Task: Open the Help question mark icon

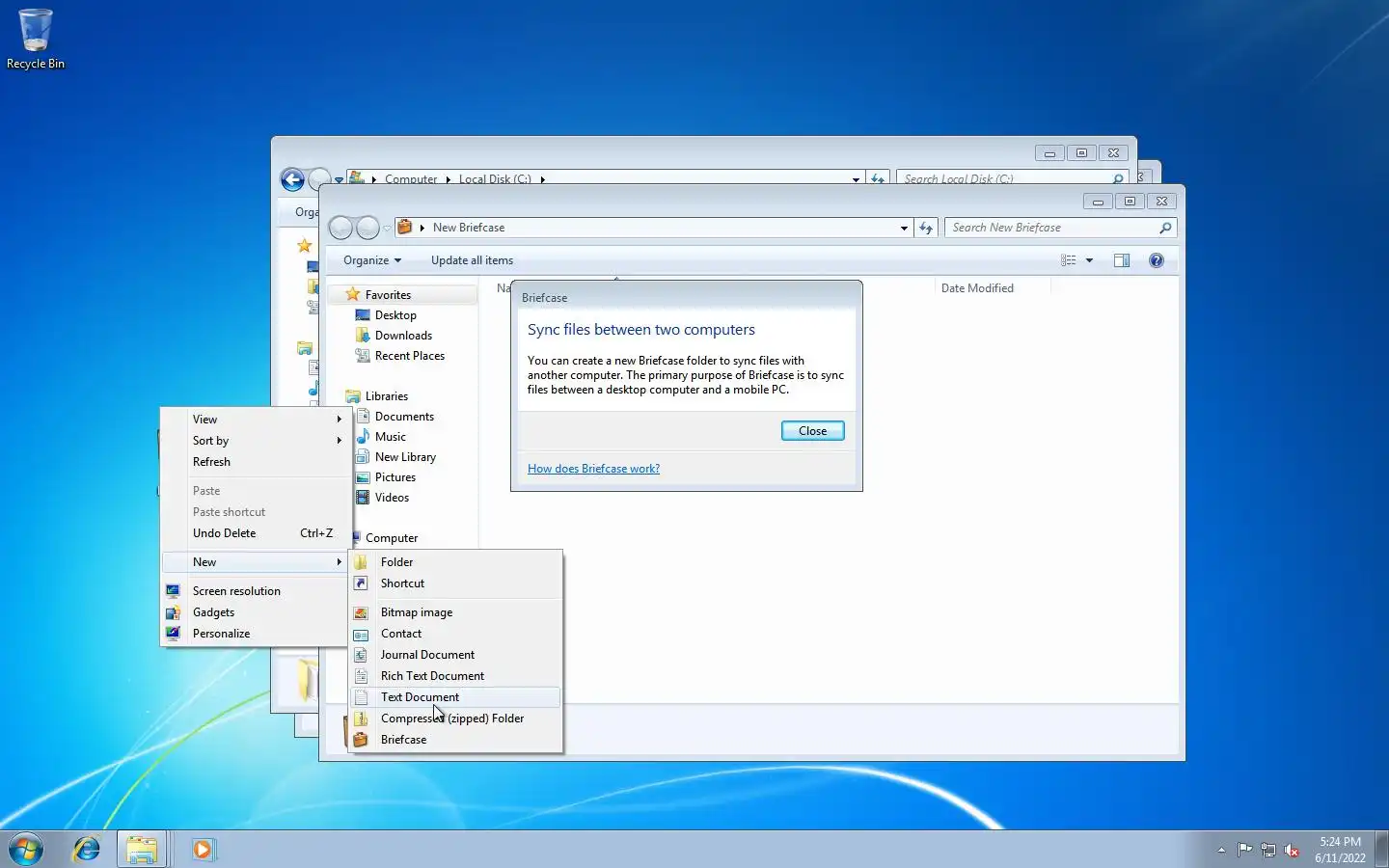Action: click(1157, 260)
